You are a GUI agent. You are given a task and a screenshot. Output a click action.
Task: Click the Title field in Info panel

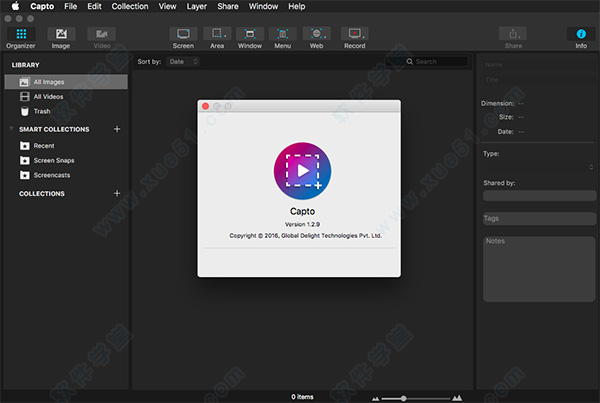539,80
